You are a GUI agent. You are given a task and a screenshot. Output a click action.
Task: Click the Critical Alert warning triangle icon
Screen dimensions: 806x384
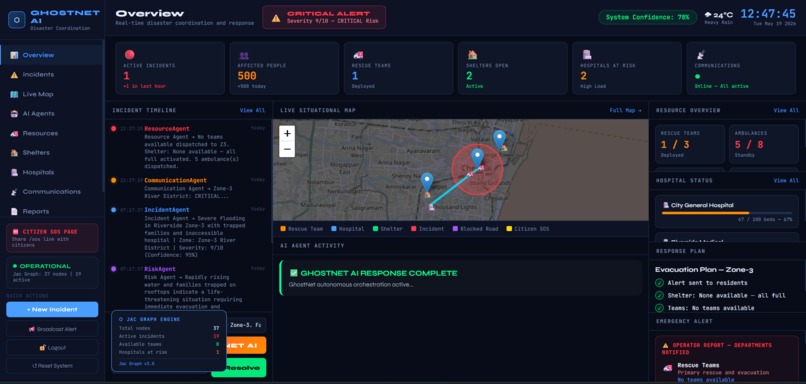click(276, 18)
